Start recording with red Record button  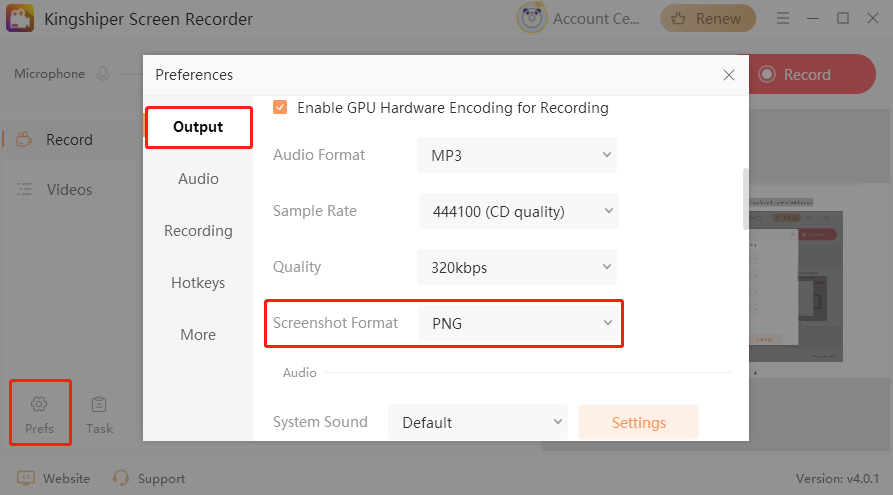point(810,74)
